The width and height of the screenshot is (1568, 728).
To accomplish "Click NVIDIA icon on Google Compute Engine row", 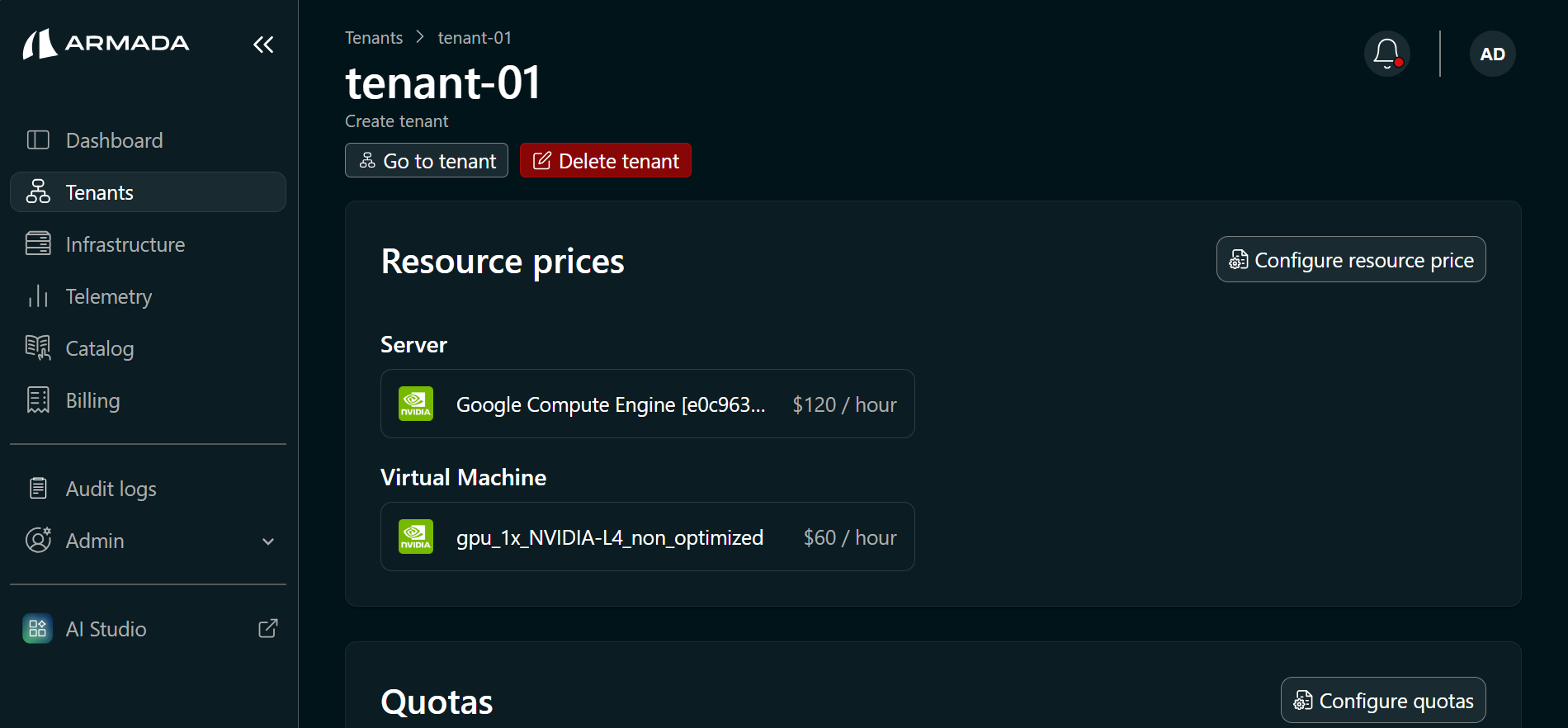I will coord(416,404).
